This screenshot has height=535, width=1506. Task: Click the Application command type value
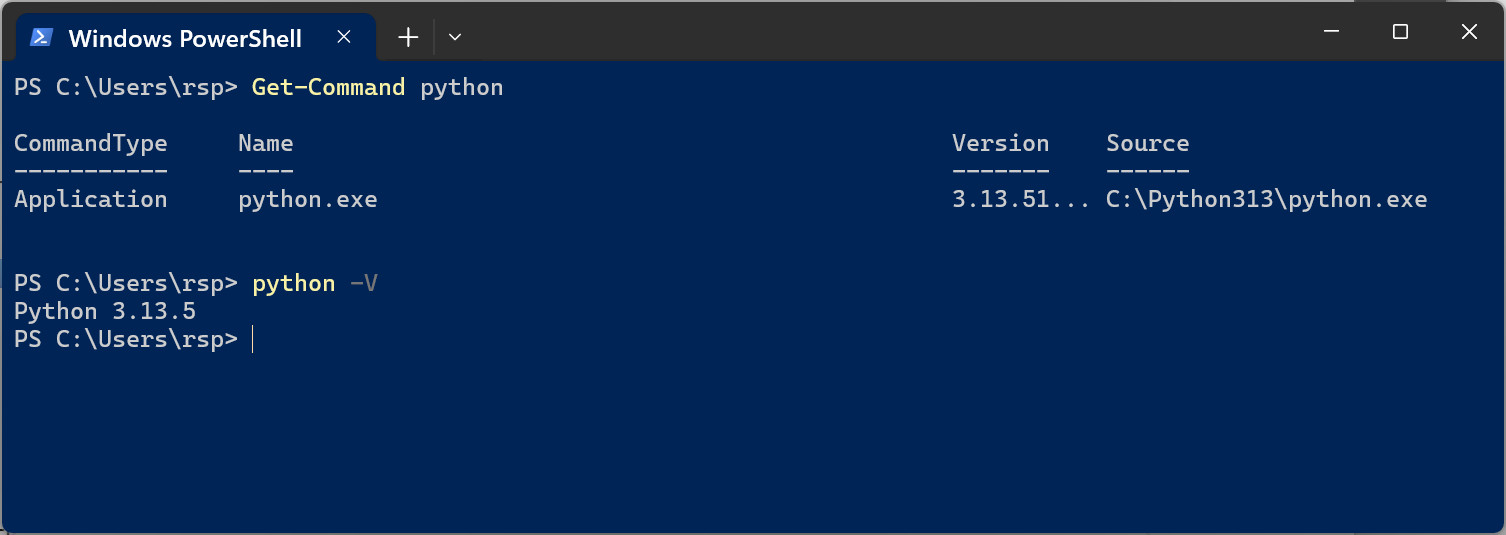pyautogui.click(x=91, y=200)
